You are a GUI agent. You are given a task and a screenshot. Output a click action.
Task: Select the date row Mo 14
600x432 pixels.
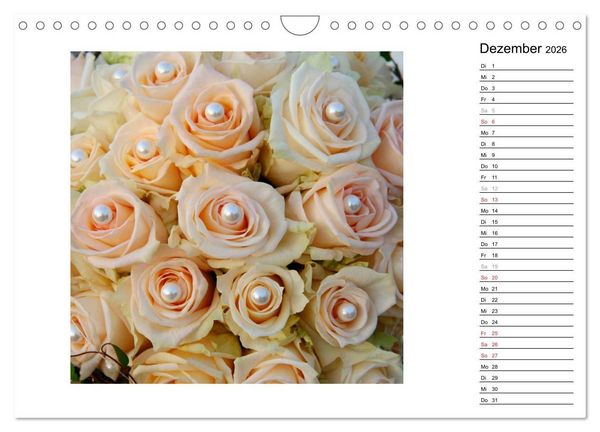pyautogui.click(x=527, y=210)
